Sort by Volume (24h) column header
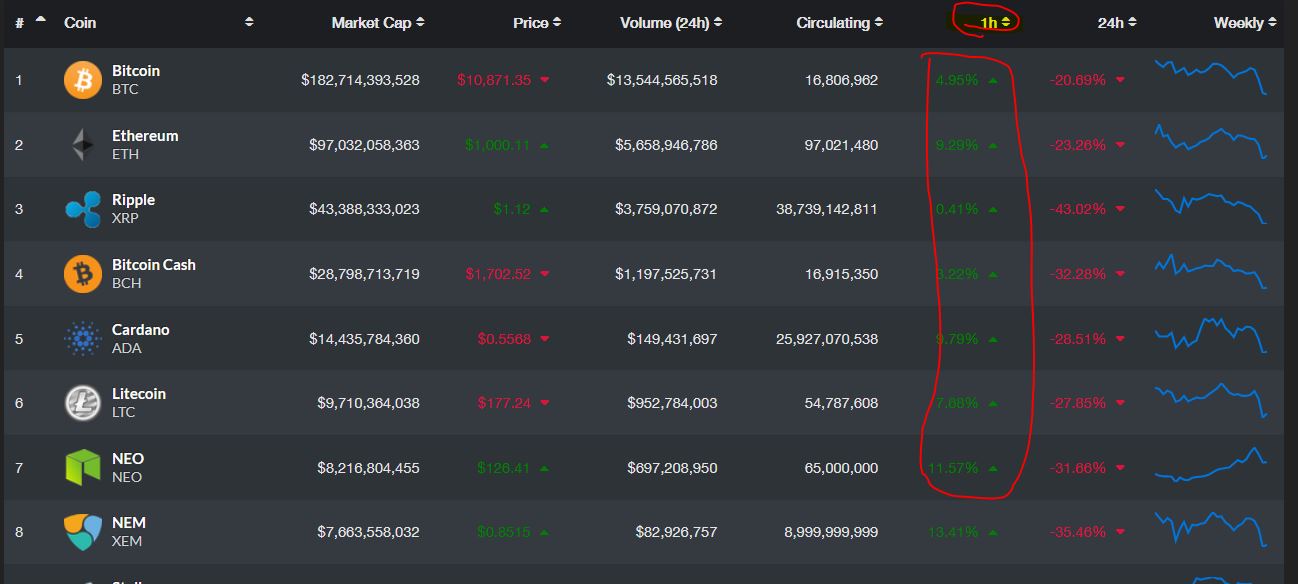Viewport: 1298px width, 584px height. (x=670, y=23)
